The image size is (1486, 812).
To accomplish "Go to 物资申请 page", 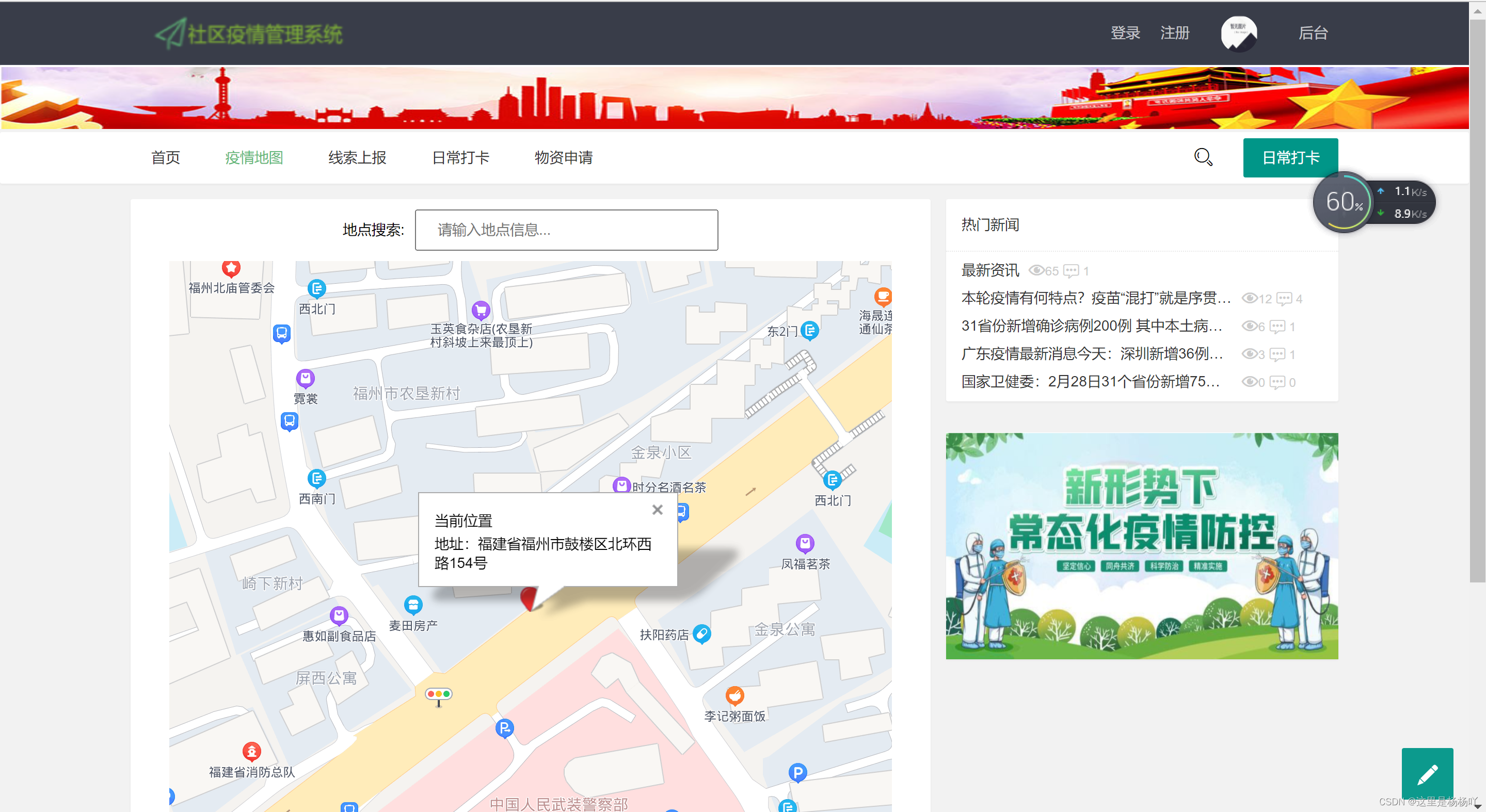I will coord(563,157).
